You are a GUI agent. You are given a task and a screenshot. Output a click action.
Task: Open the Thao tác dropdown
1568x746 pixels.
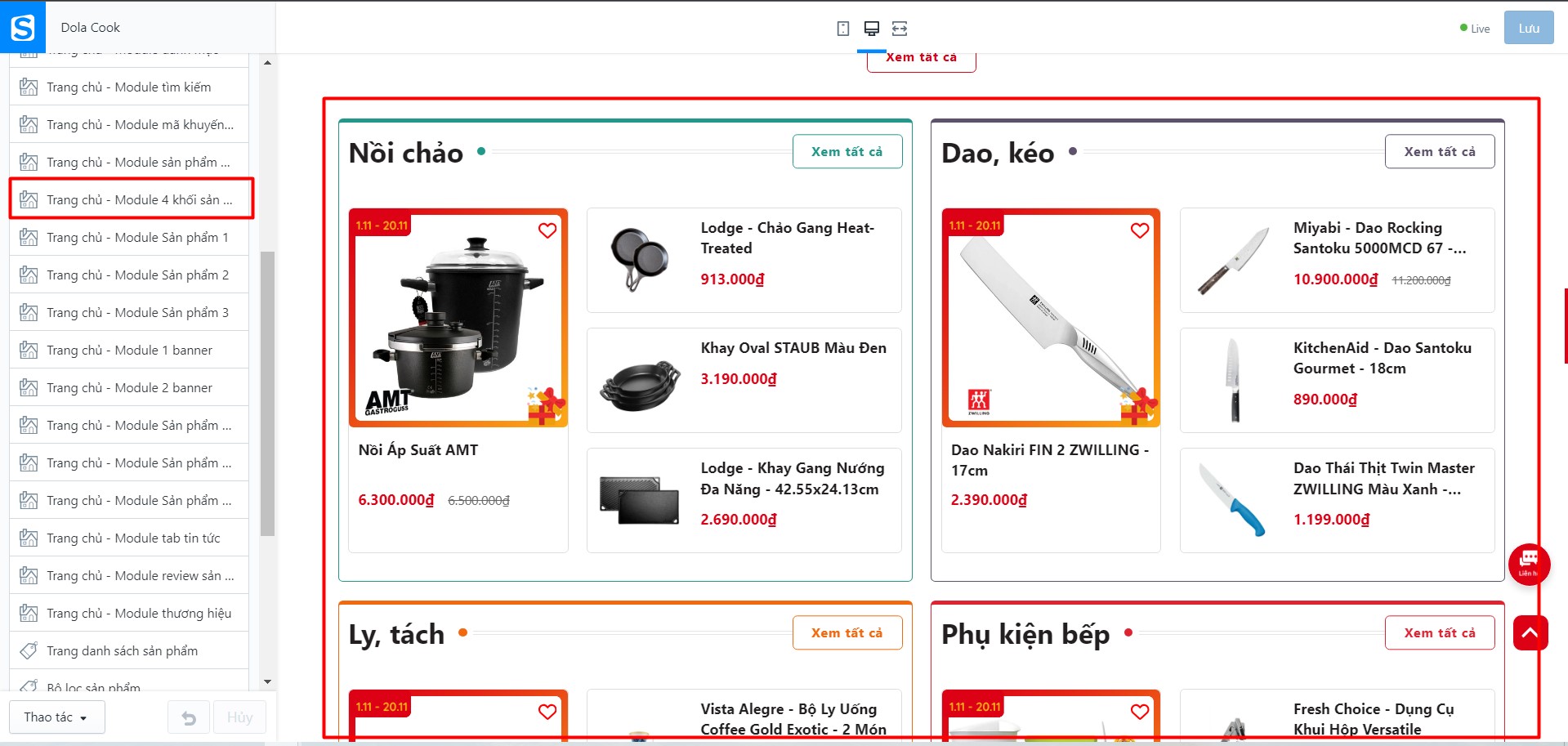(56, 717)
